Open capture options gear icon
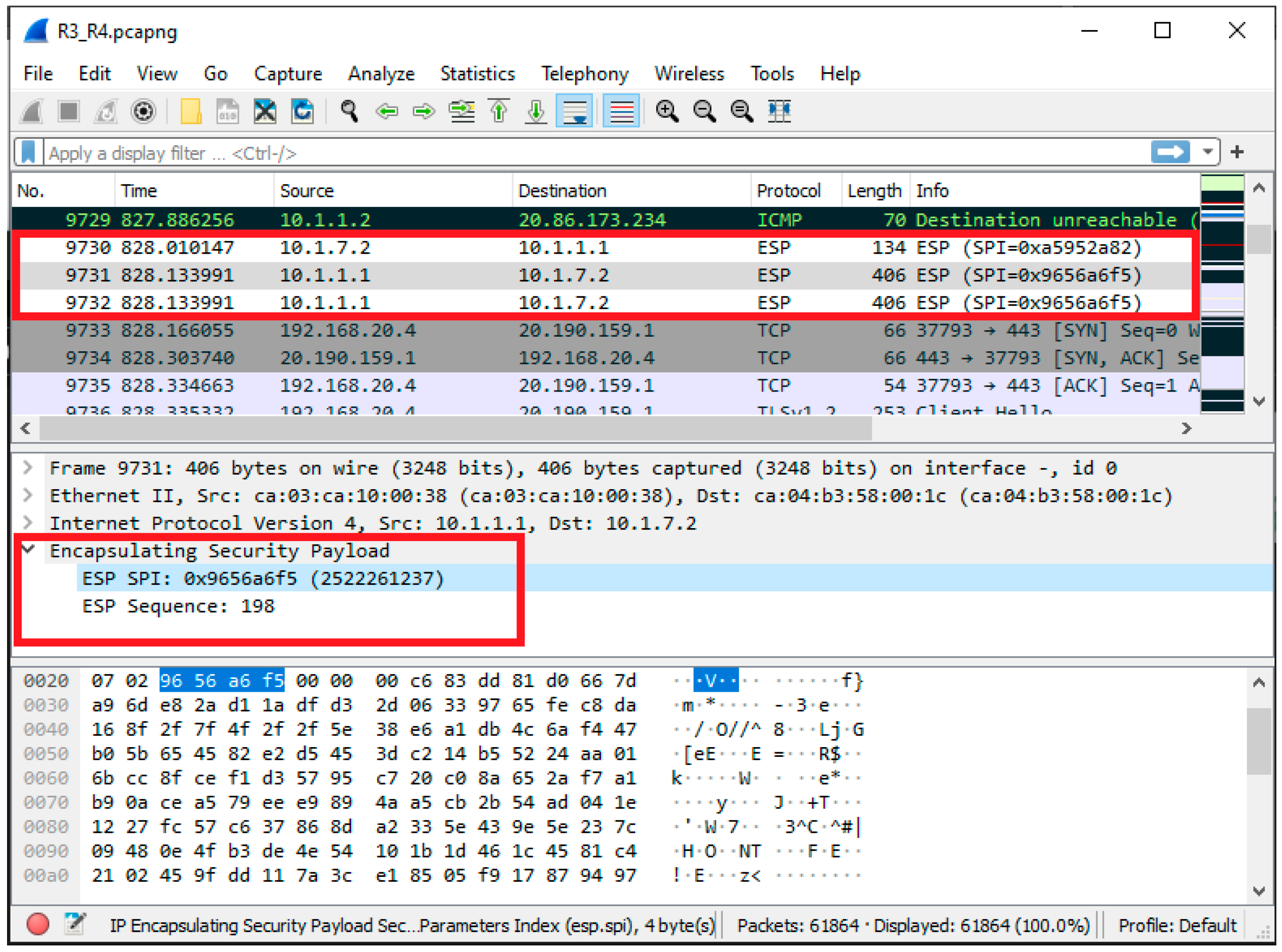This screenshot has height=952, width=1282. (x=143, y=111)
